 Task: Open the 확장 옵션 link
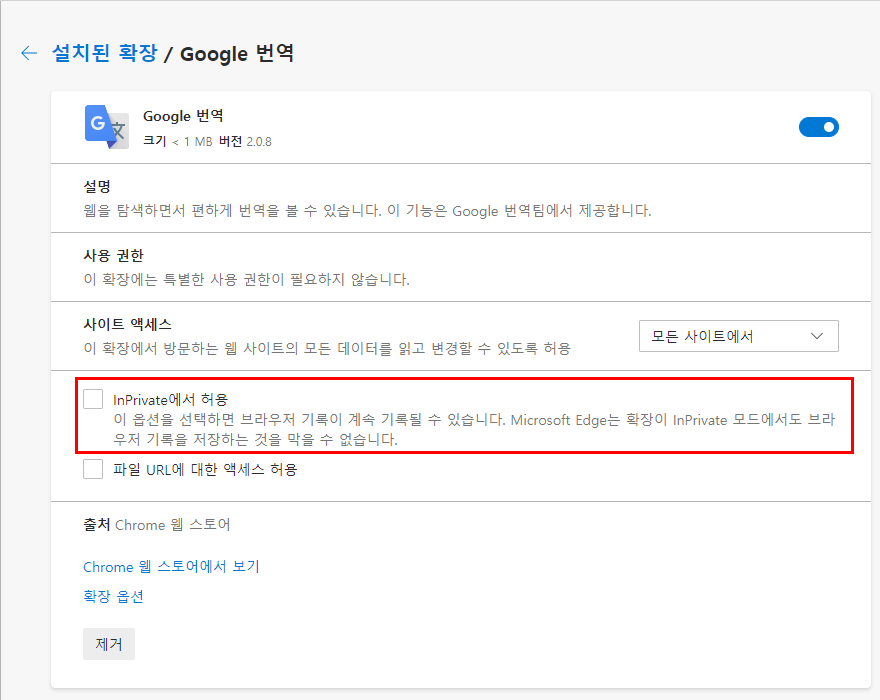pos(113,596)
